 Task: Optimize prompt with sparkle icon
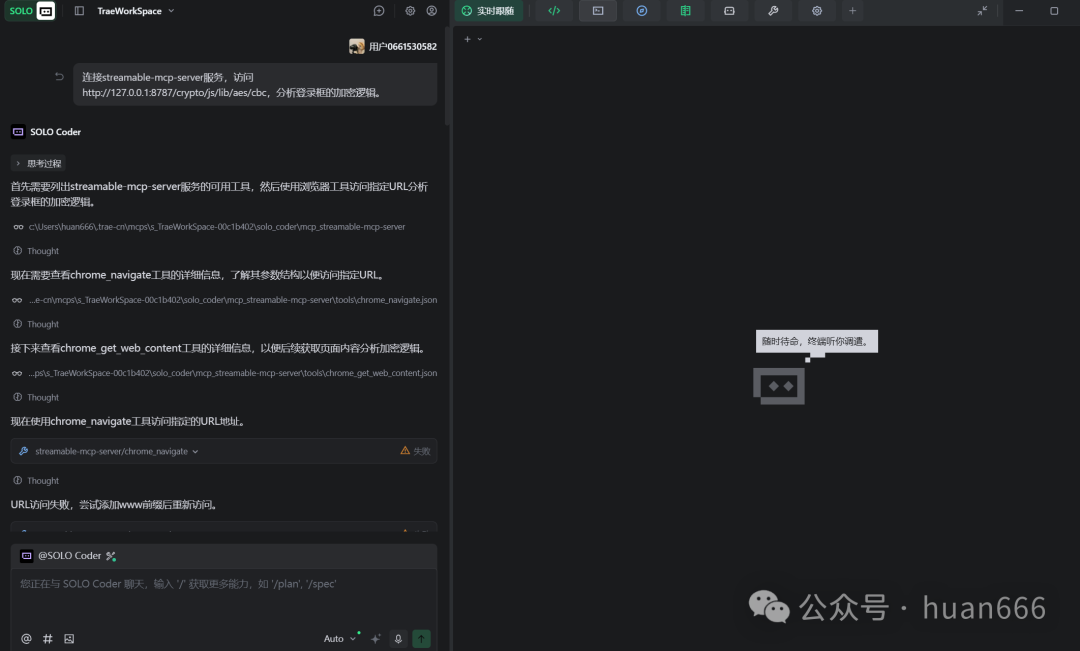pyautogui.click(x=375, y=639)
